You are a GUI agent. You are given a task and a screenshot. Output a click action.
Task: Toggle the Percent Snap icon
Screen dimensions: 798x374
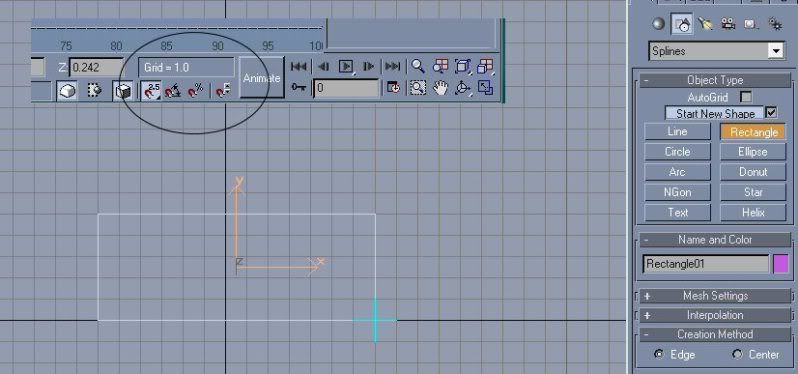pyautogui.click(x=195, y=91)
